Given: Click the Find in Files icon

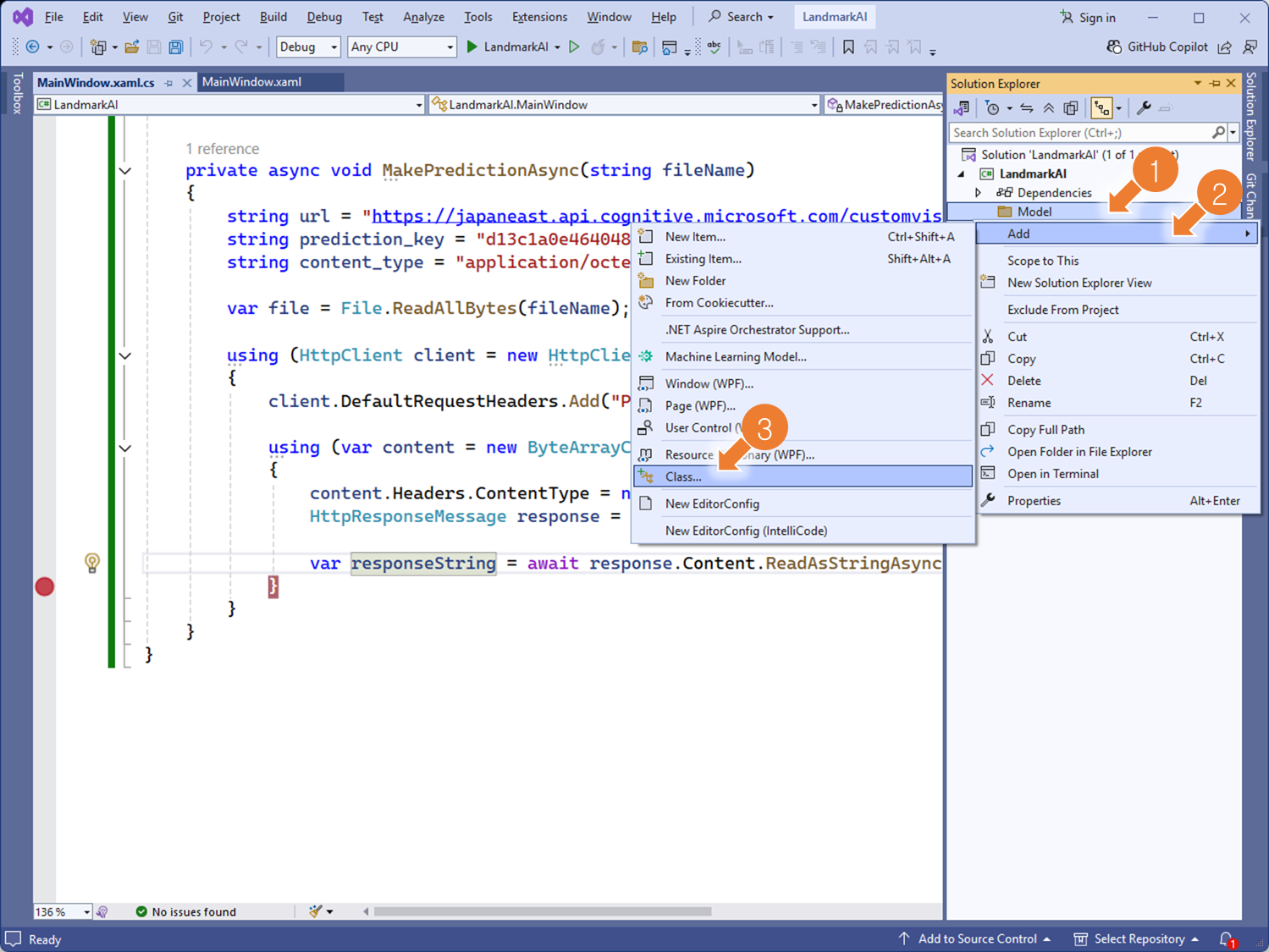Looking at the screenshot, I should pos(640,47).
